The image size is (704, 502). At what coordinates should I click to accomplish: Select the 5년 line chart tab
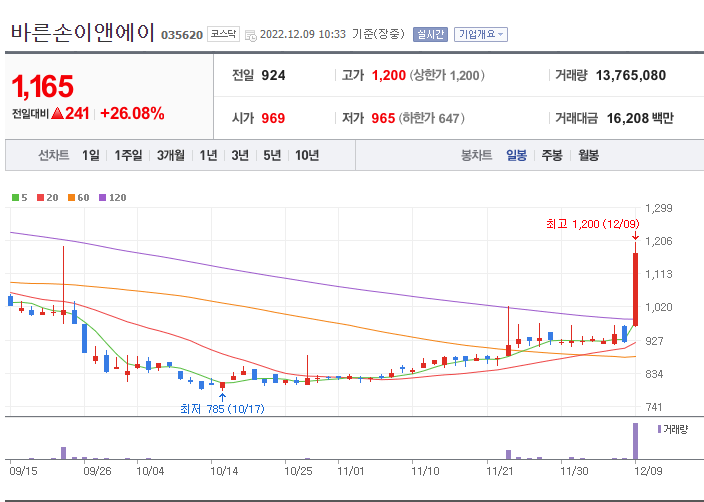[x=272, y=155]
